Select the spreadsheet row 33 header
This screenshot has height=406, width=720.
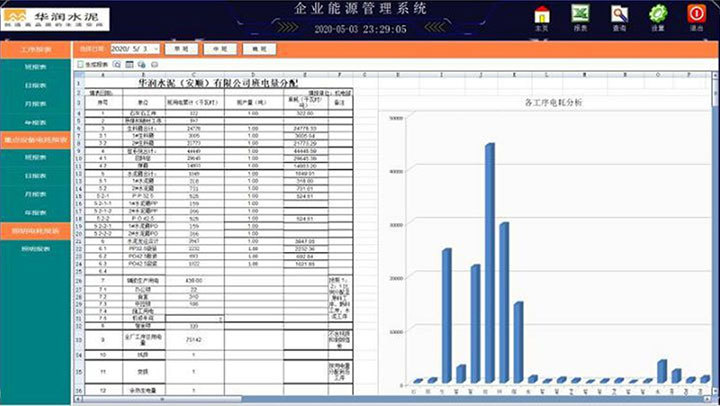79,340
